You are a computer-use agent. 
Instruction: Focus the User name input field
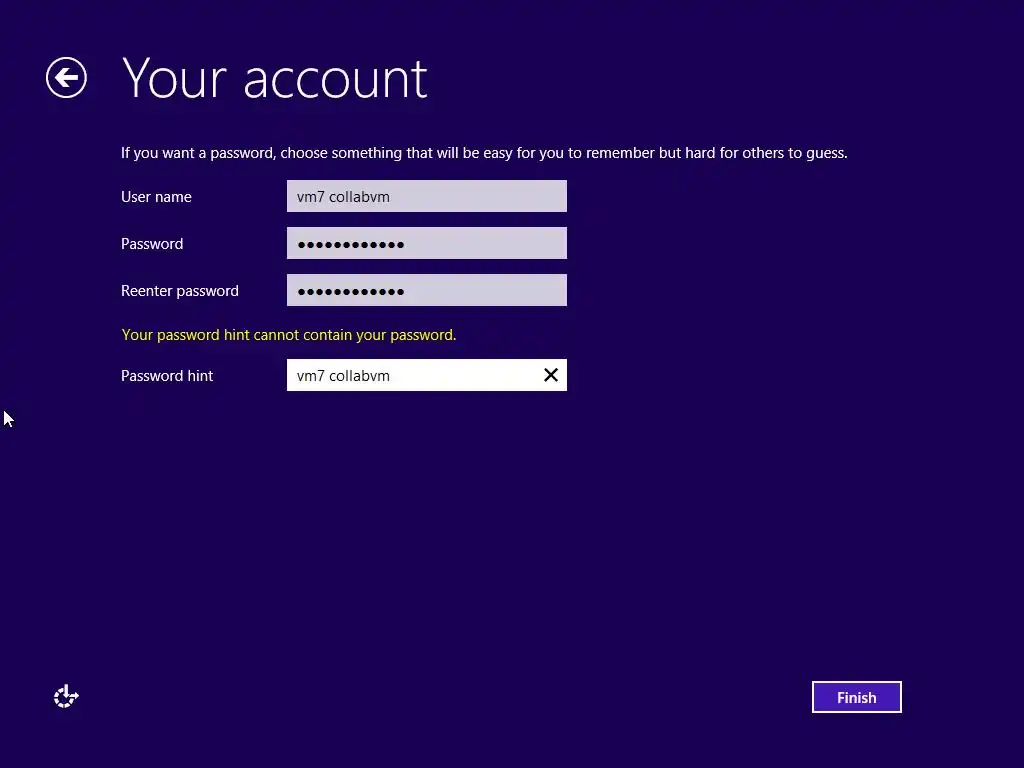point(426,196)
